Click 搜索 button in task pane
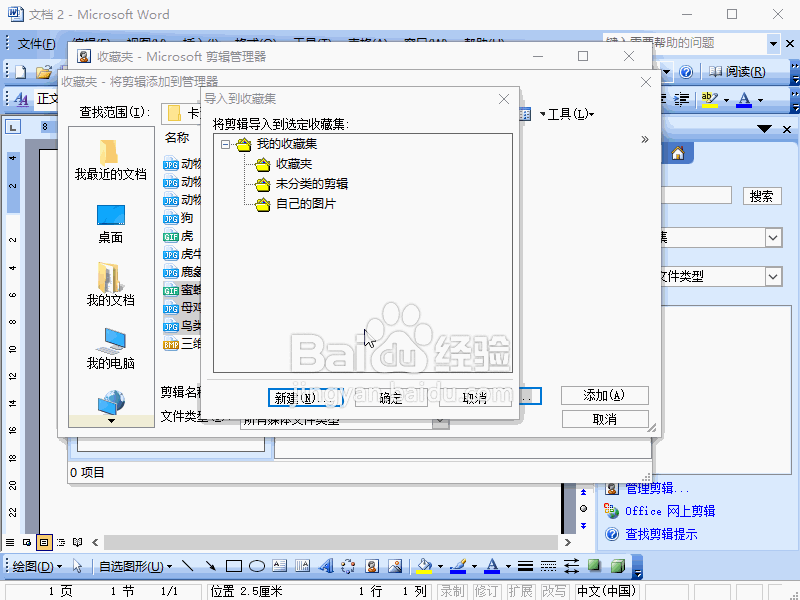This screenshot has height=600, width=800. pyautogui.click(x=762, y=196)
